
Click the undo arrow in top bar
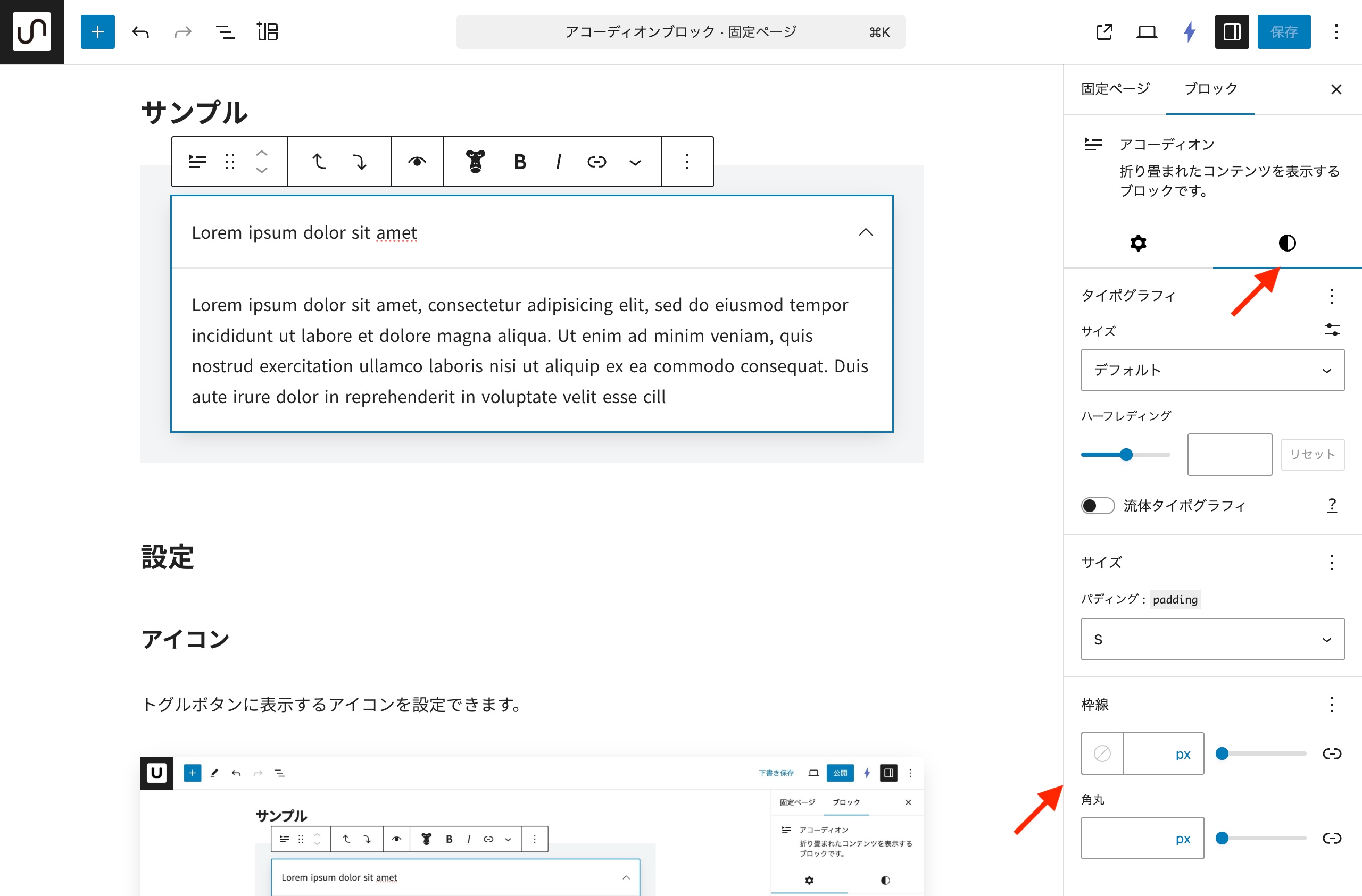point(141,32)
